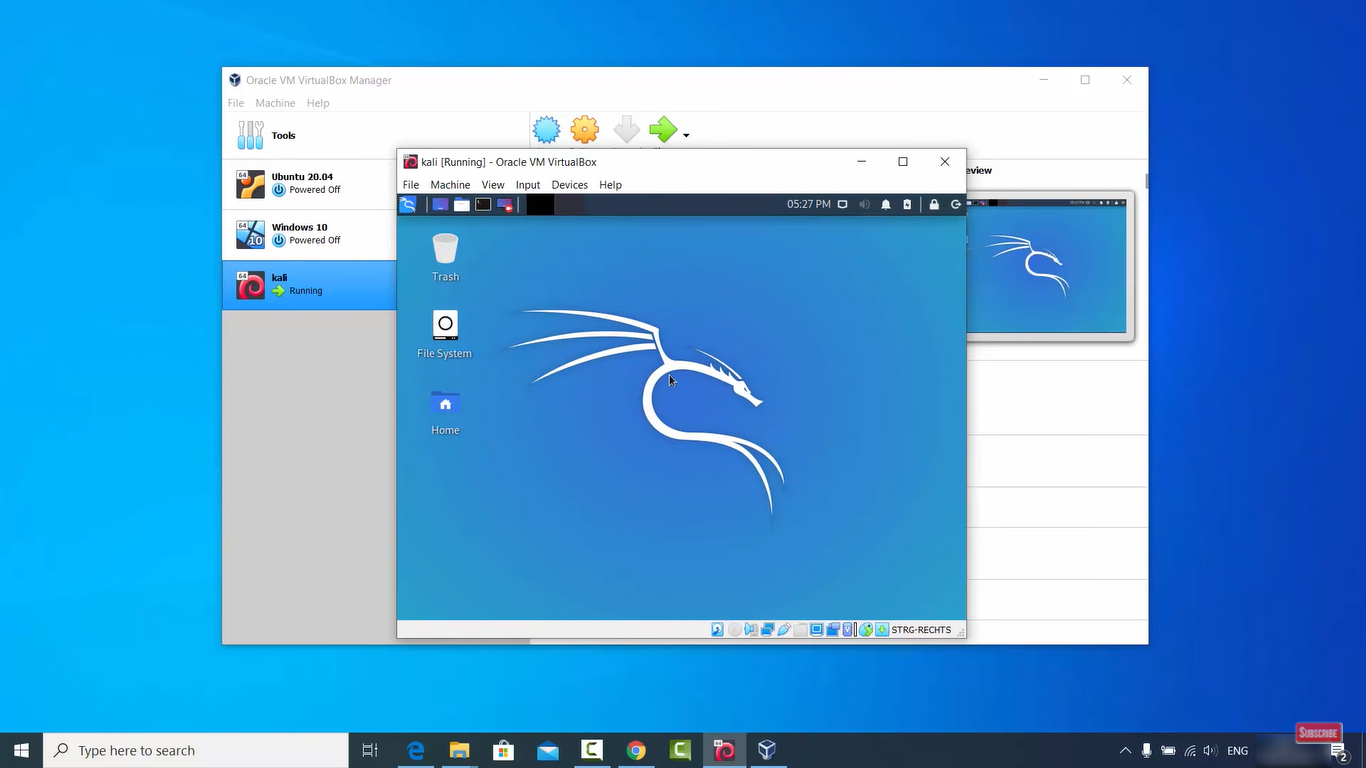Click the Kali log out icon
1366x768 pixels.
click(x=956, y=204)
